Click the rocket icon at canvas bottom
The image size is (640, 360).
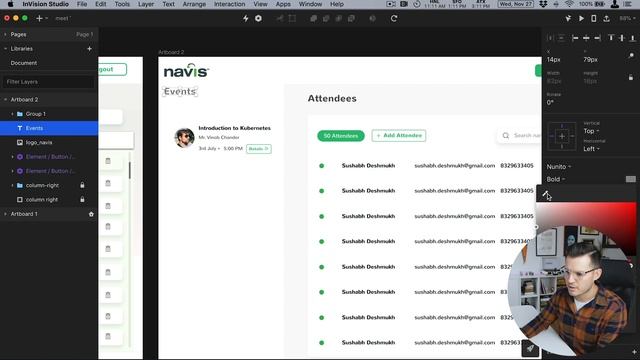pyautogui.click(x=530, y=348)
